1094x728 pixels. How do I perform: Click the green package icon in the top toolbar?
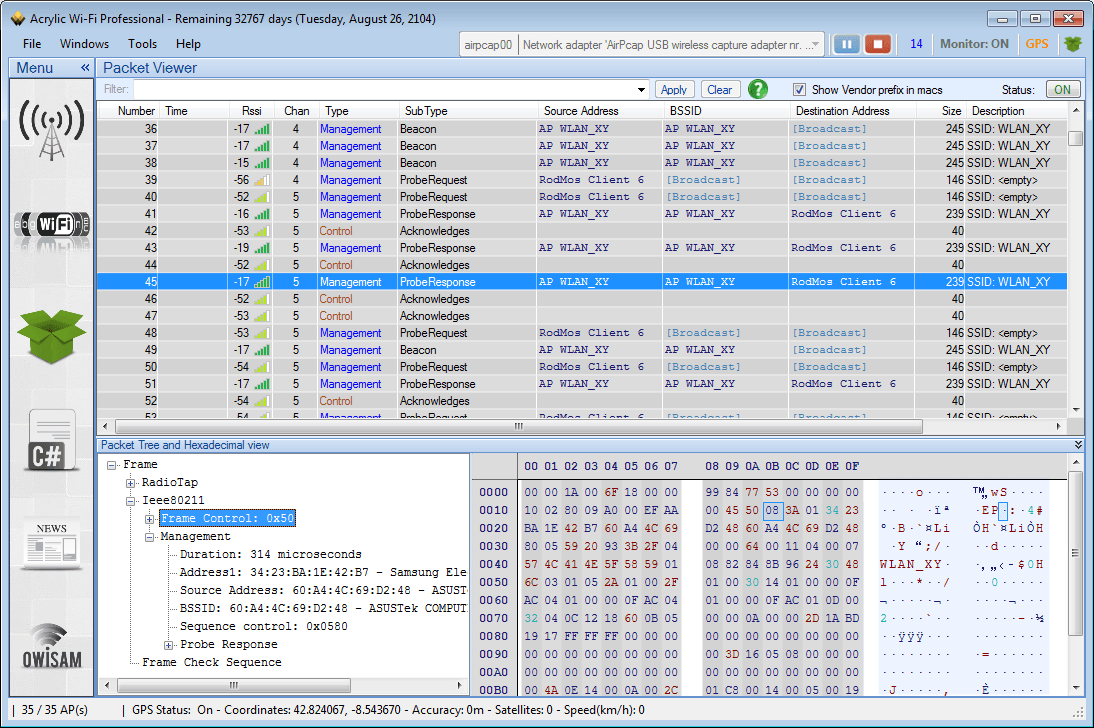point(1072,44)
